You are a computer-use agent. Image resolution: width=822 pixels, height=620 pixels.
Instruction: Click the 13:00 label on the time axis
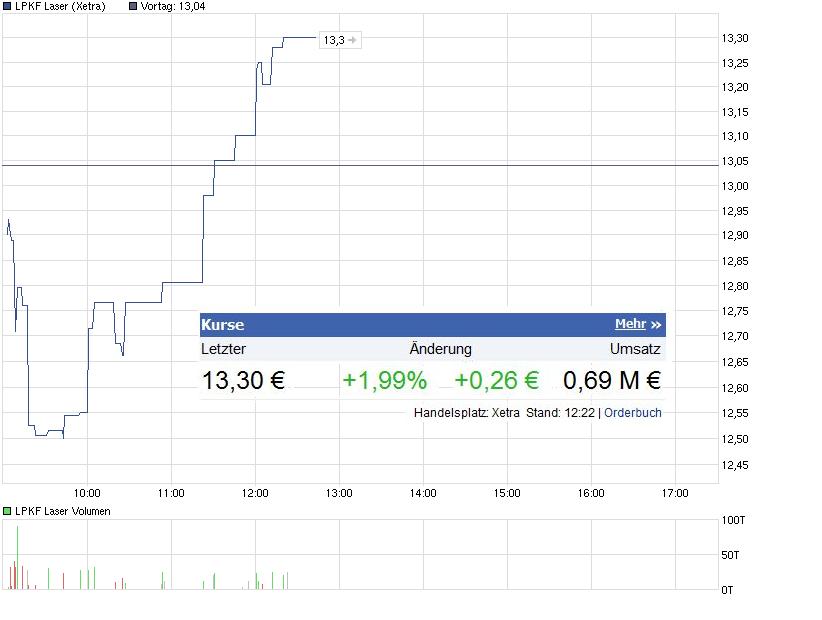pos(339,493)
